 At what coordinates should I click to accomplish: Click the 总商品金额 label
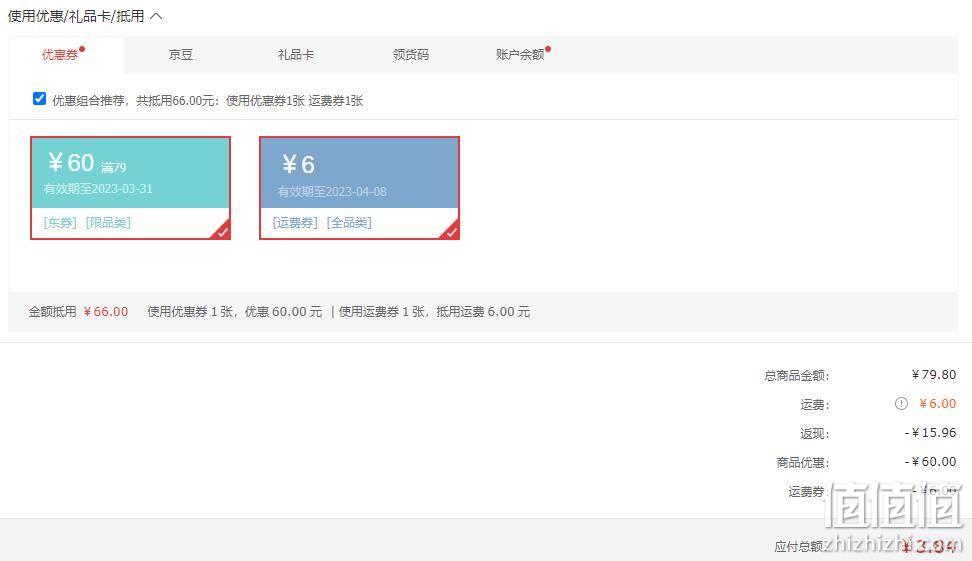click(797, 376)
